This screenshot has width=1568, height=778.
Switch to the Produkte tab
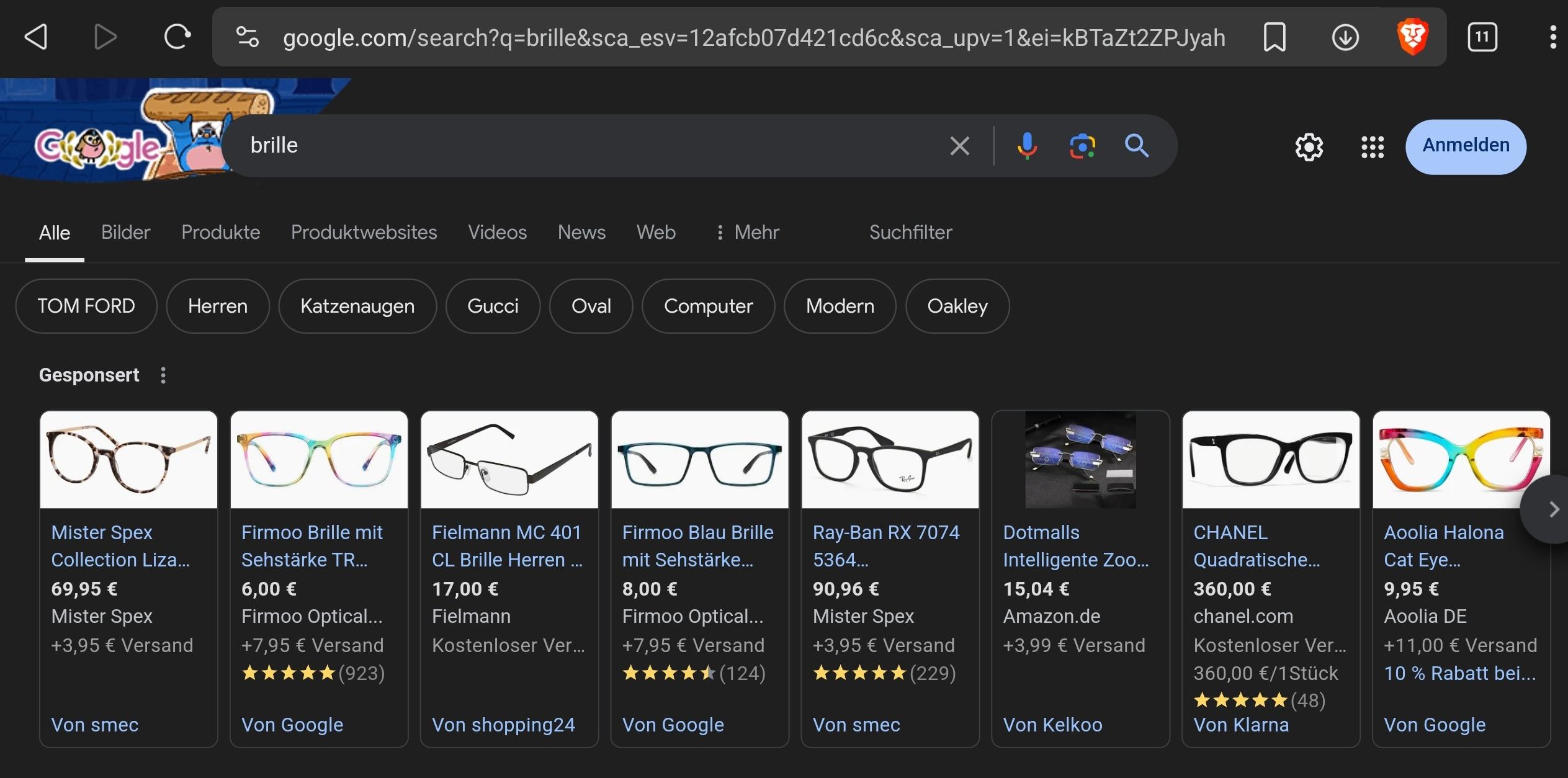pos(220,232)
